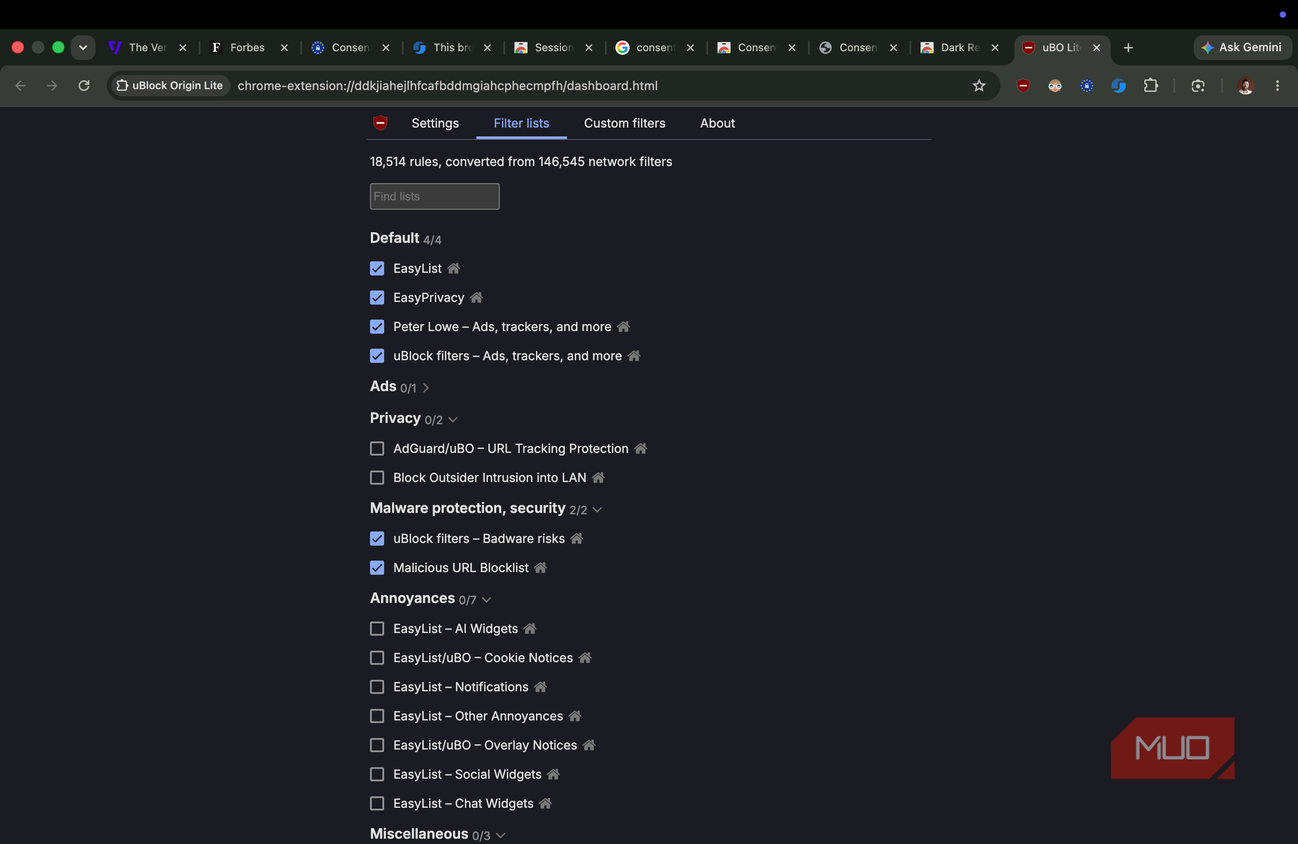Enable AdGuard/uBO – URL Tracking Protection
1298x844 pixels.
[x=377, y=448]
